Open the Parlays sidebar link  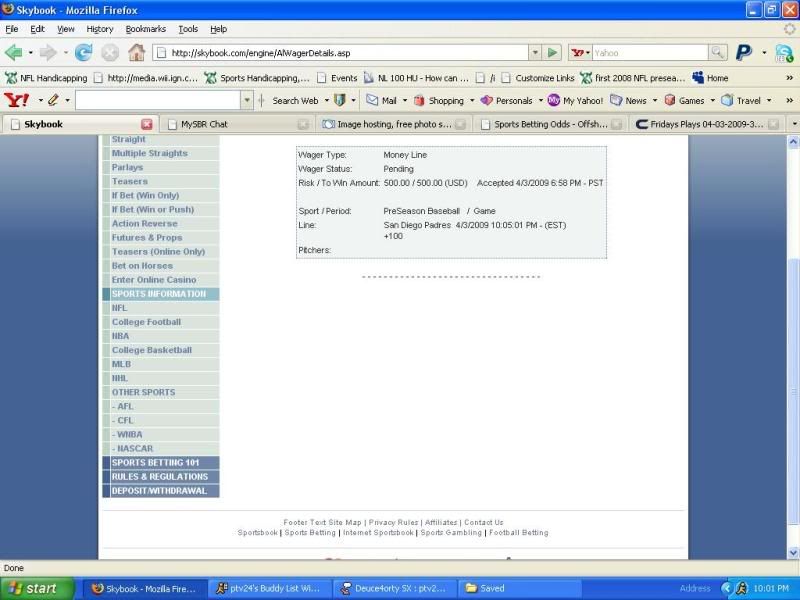click(x=127, y=167)
